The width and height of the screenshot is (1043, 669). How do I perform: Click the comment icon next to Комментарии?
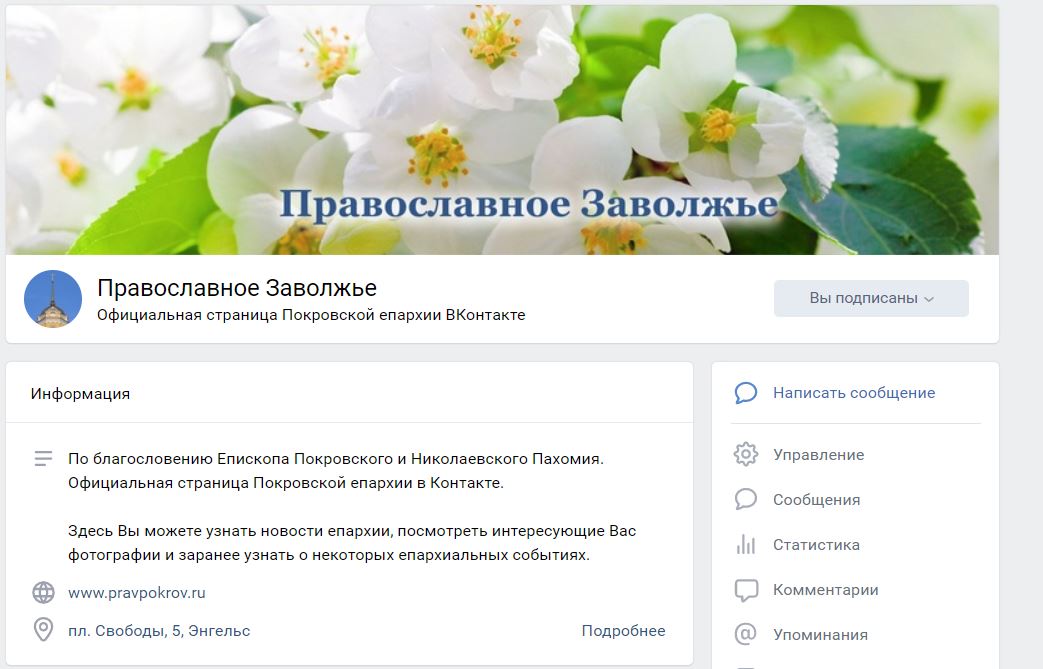point(746,590)
